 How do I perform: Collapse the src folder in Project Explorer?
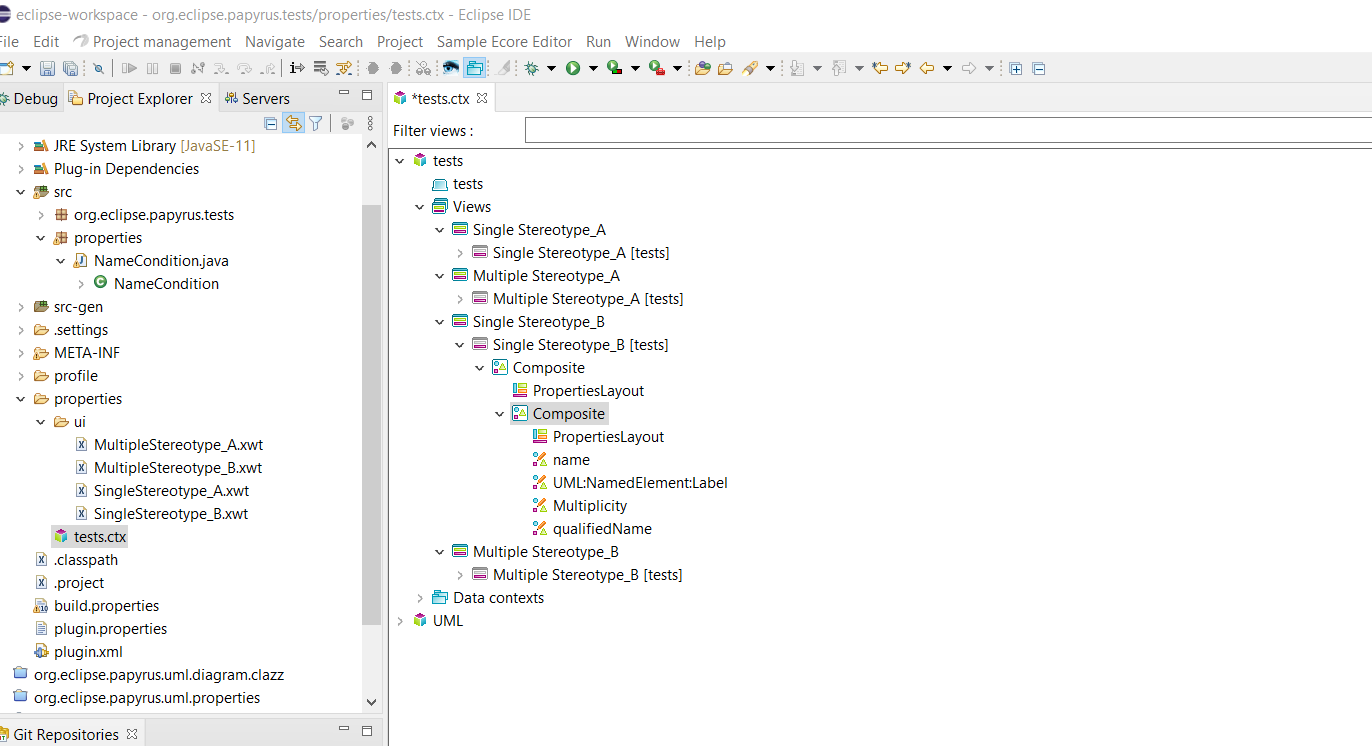(21, 192)
